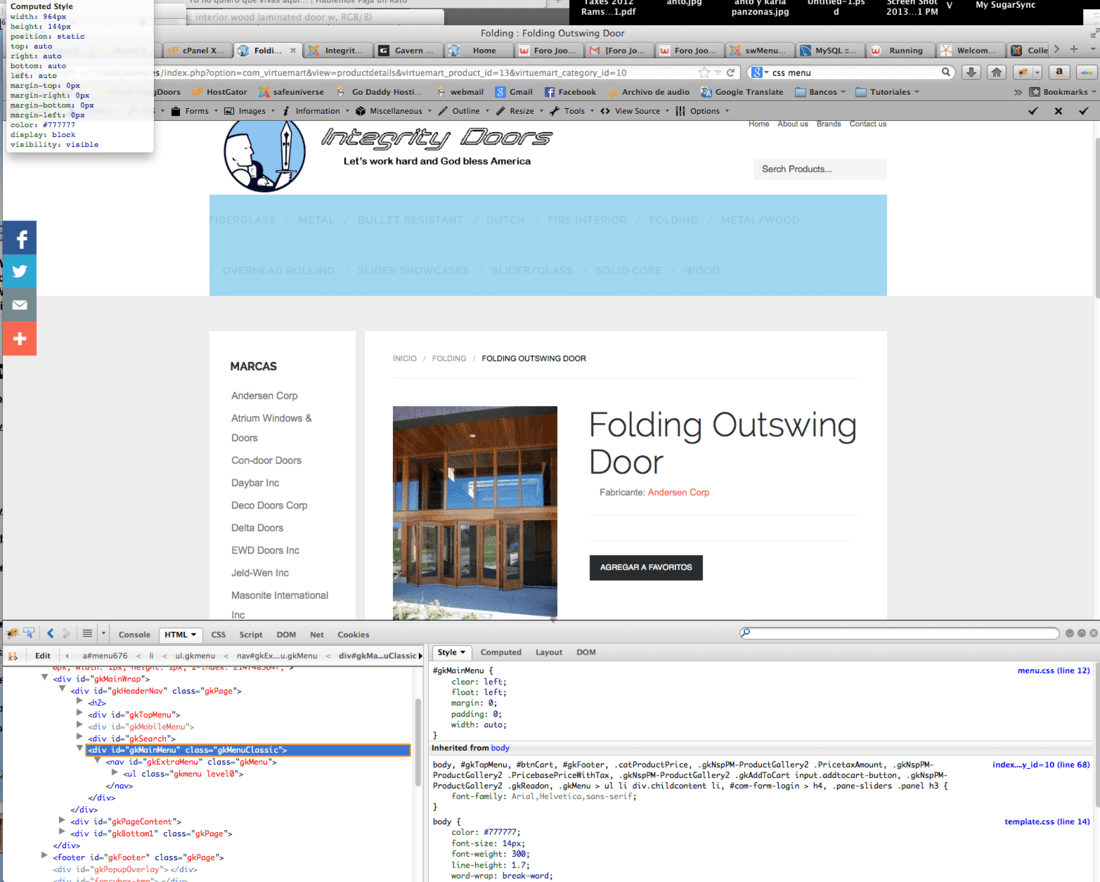Click Firebug HTML panel vertical scrollbar
The image size is (1100, 882).
click(419, 740)
